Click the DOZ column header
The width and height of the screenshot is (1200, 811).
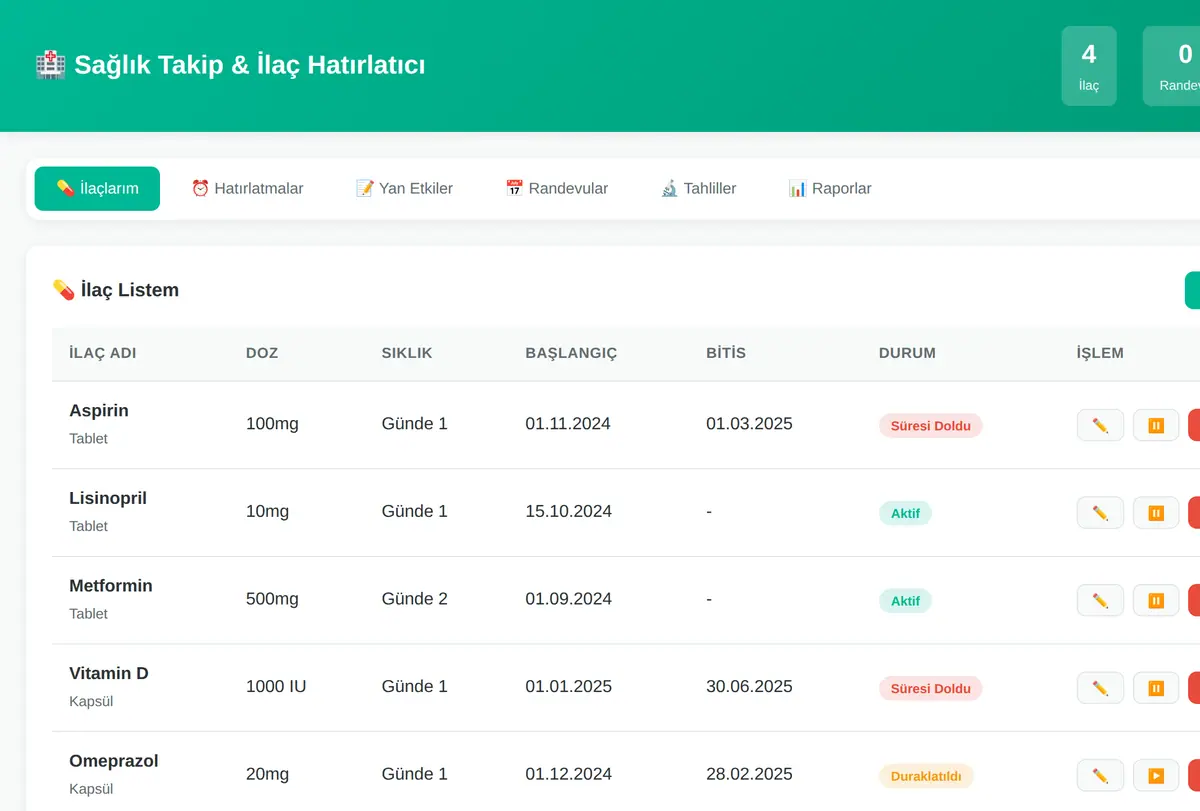pos(262,353)
